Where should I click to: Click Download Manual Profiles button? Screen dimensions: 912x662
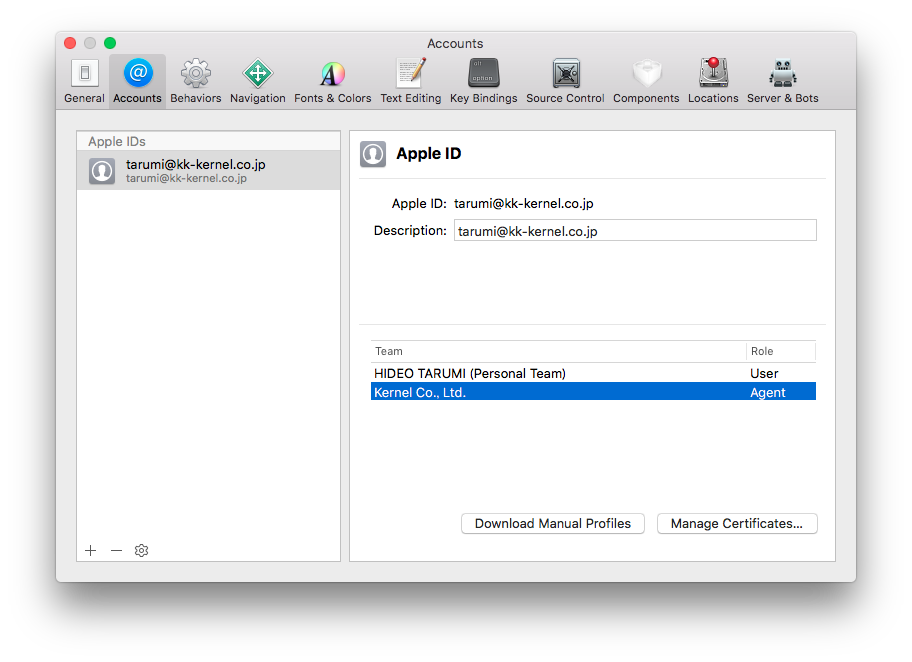552,523
